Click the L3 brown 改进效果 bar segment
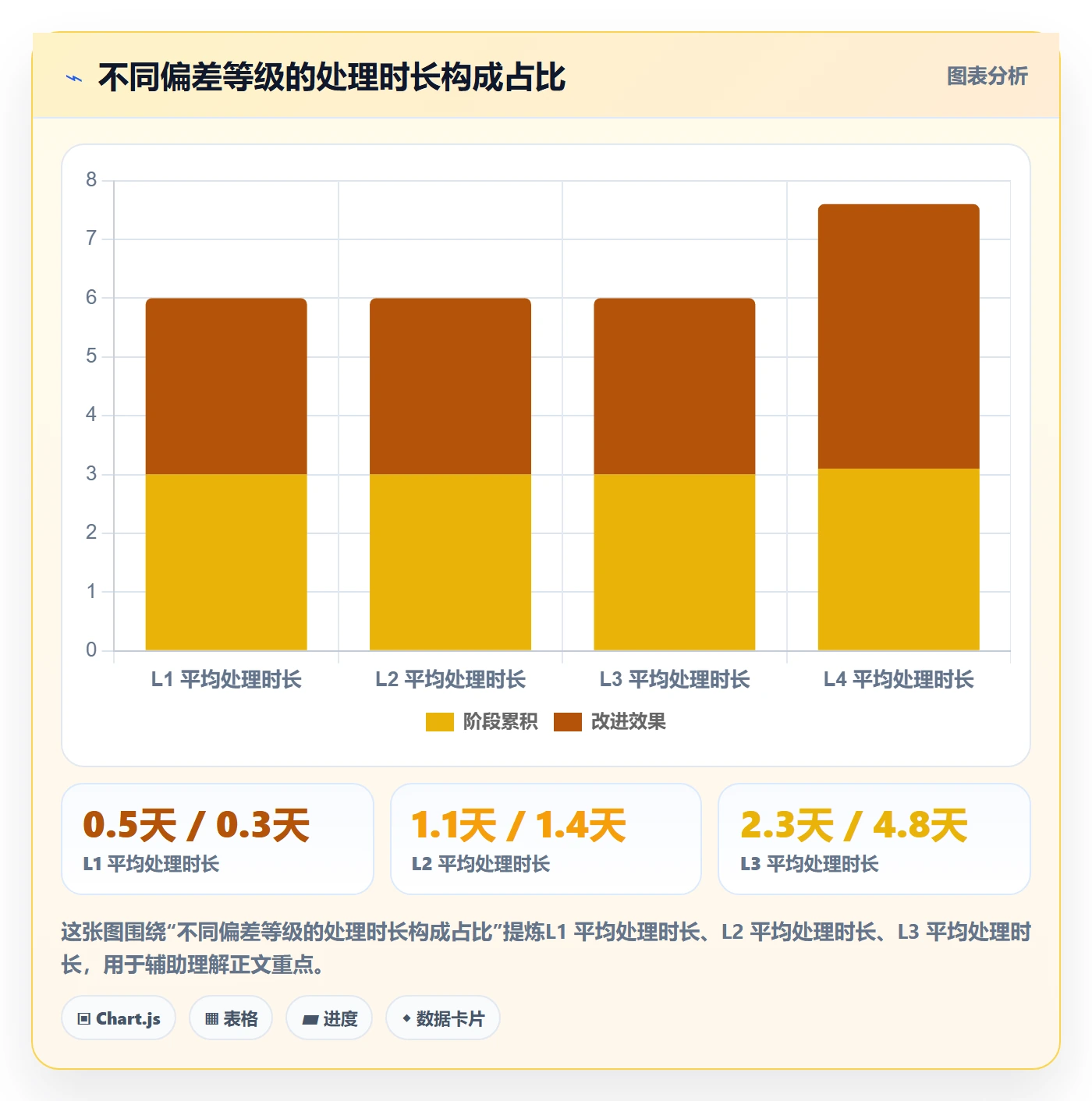 point(675,386)
